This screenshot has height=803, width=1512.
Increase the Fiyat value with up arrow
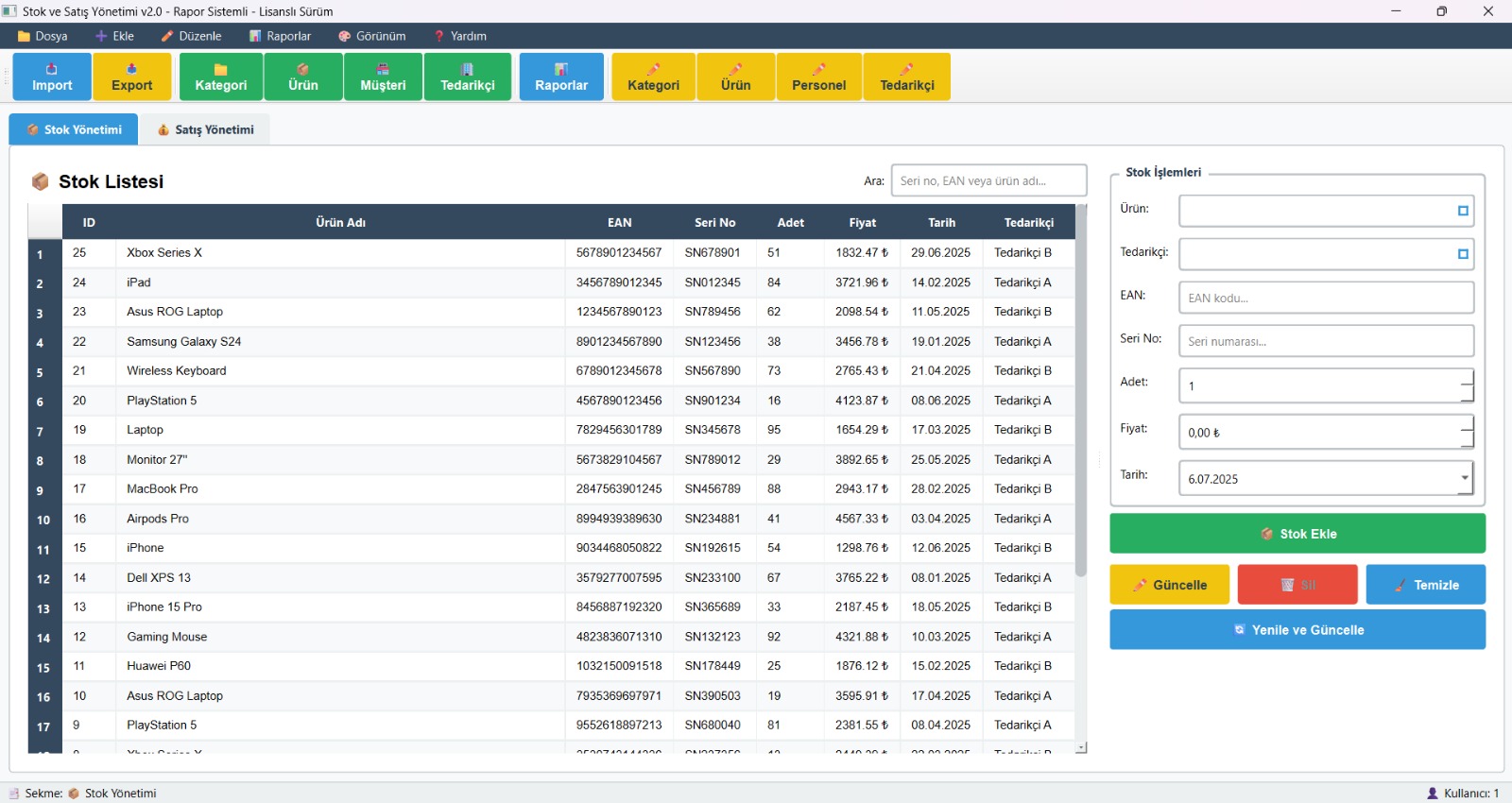pyautogui.click(x=1467, y=423)
